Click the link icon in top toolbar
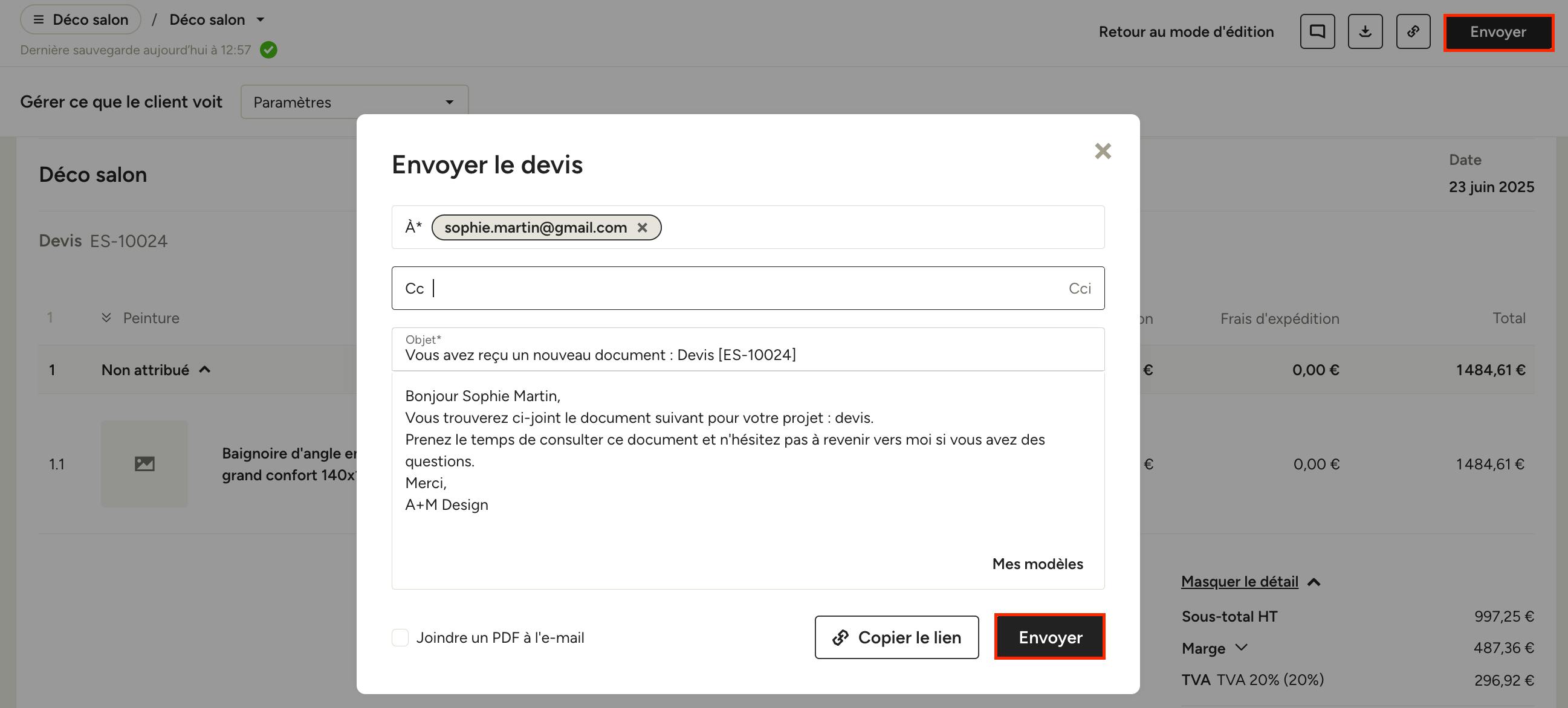 [x=1413, y=31]
